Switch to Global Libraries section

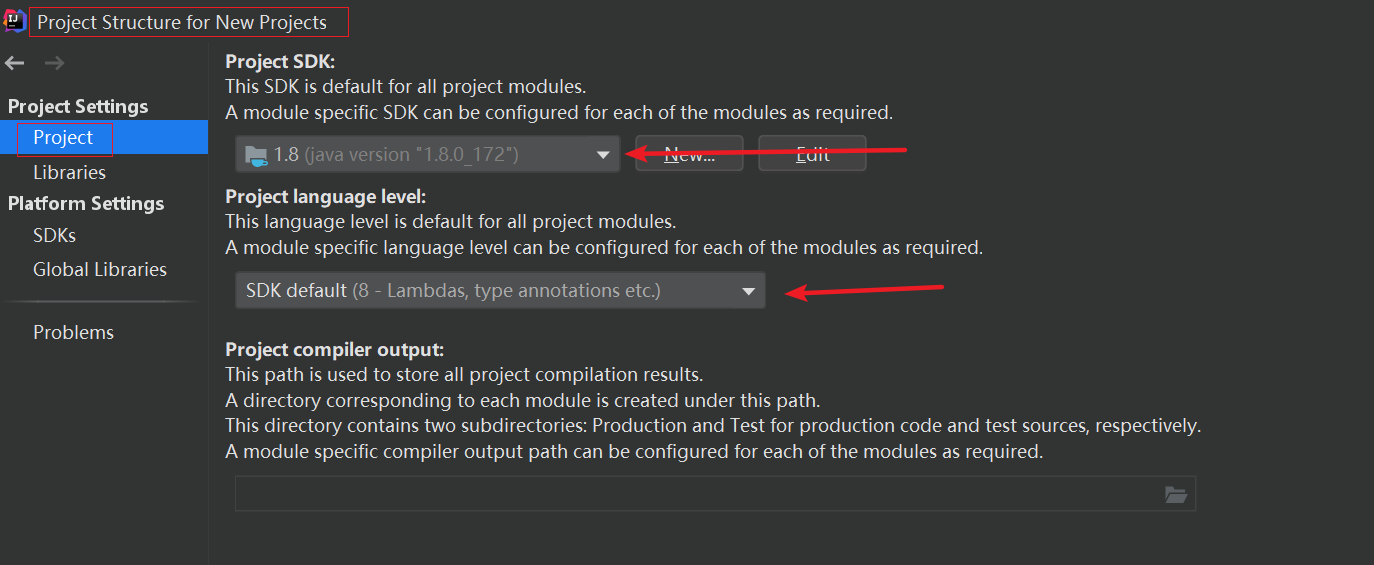click(100, 270)
